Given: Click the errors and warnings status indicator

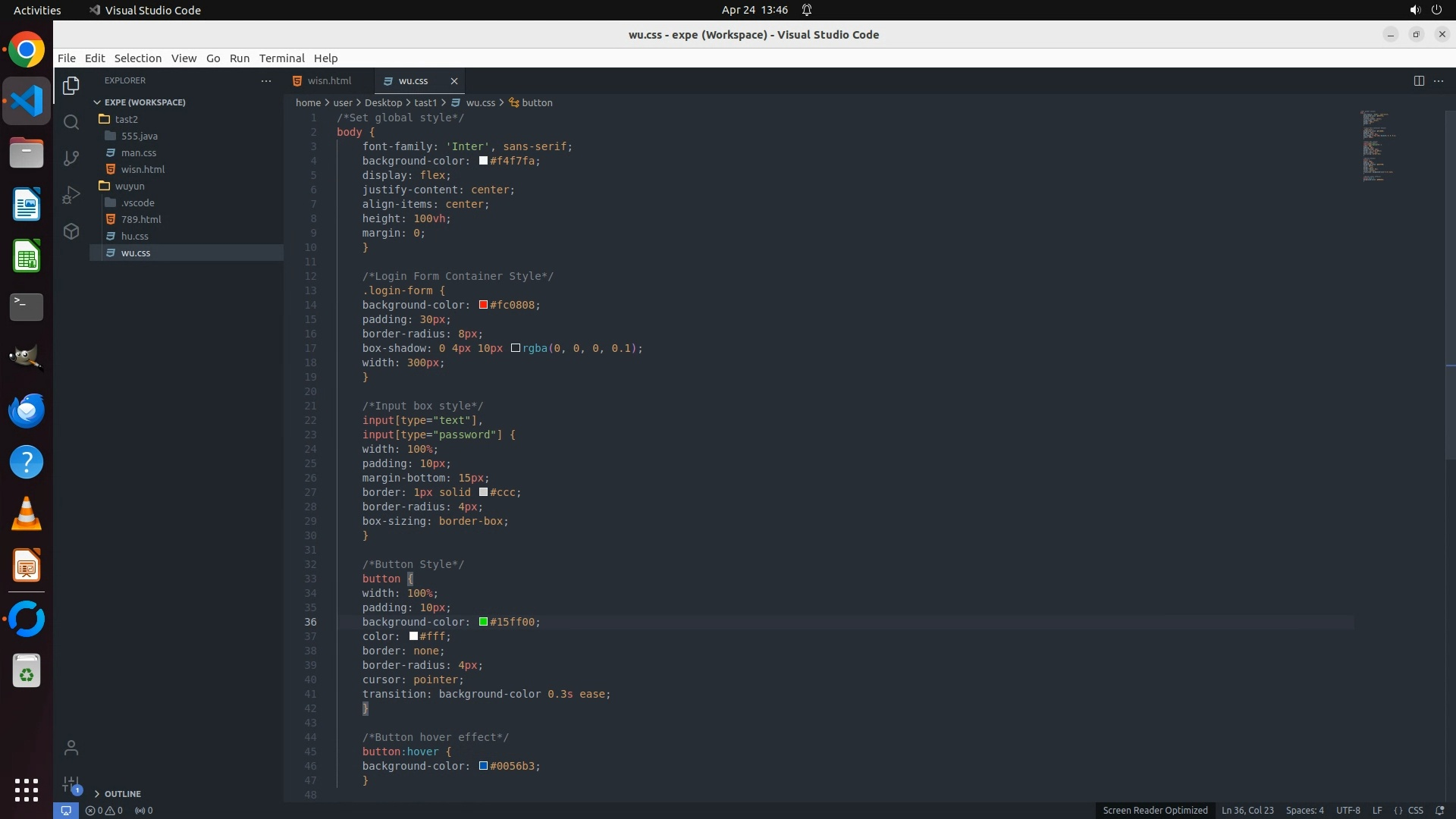Looking at the screenshot, I should [x=104, y=810].
